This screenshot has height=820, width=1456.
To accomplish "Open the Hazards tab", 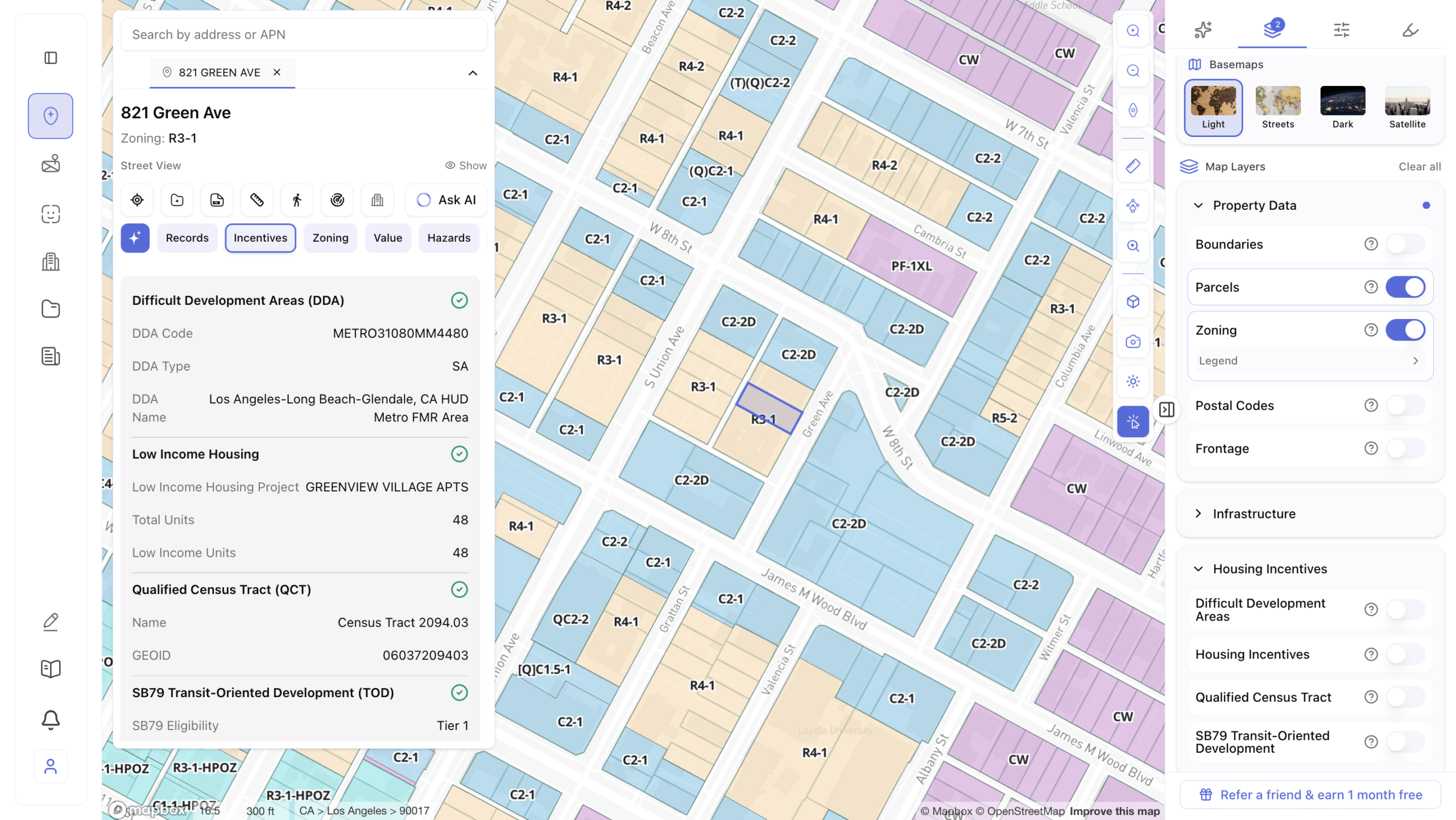I will click(449, 238).
